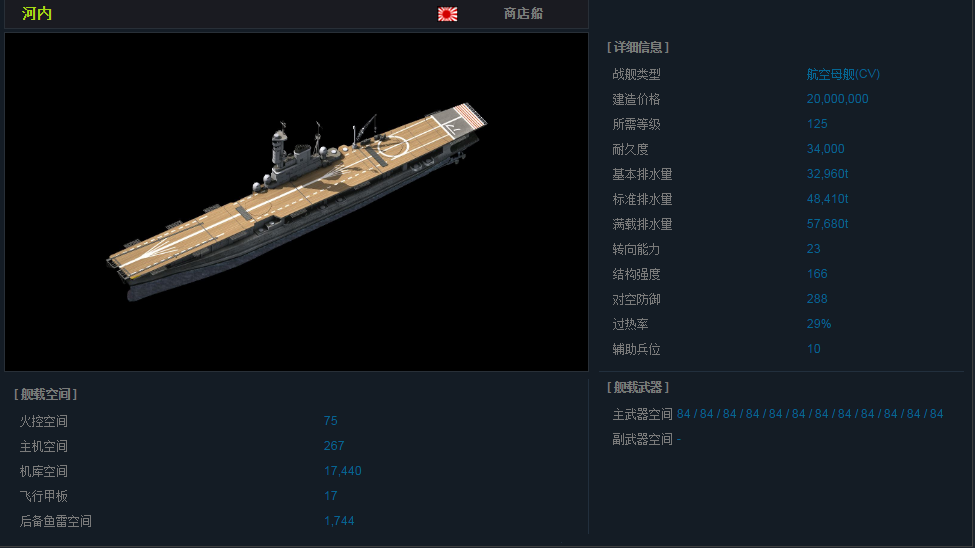The image size is (975, 548).
Task: Click the 过热率 value 29%
Action: click(x=819, y=323)
